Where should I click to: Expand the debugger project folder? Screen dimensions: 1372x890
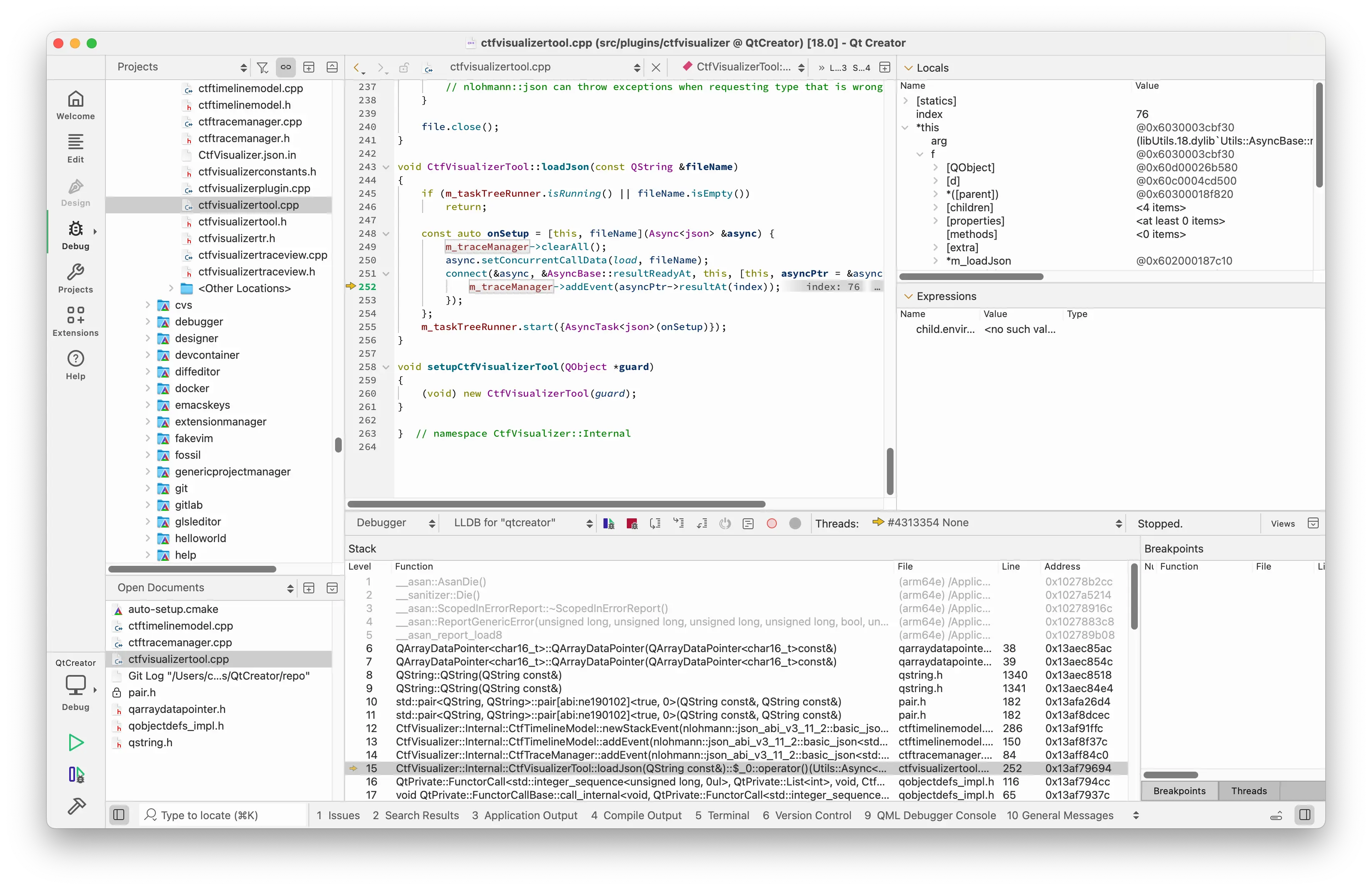point(148,322)
